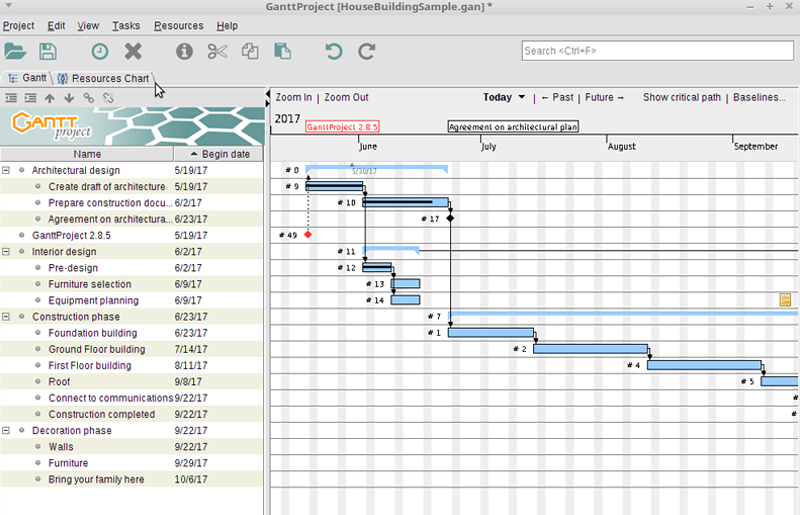Select the Bring your family here task
Viewport: 800px width, 515px height.
pyautogui.click(x=132, y=479)
